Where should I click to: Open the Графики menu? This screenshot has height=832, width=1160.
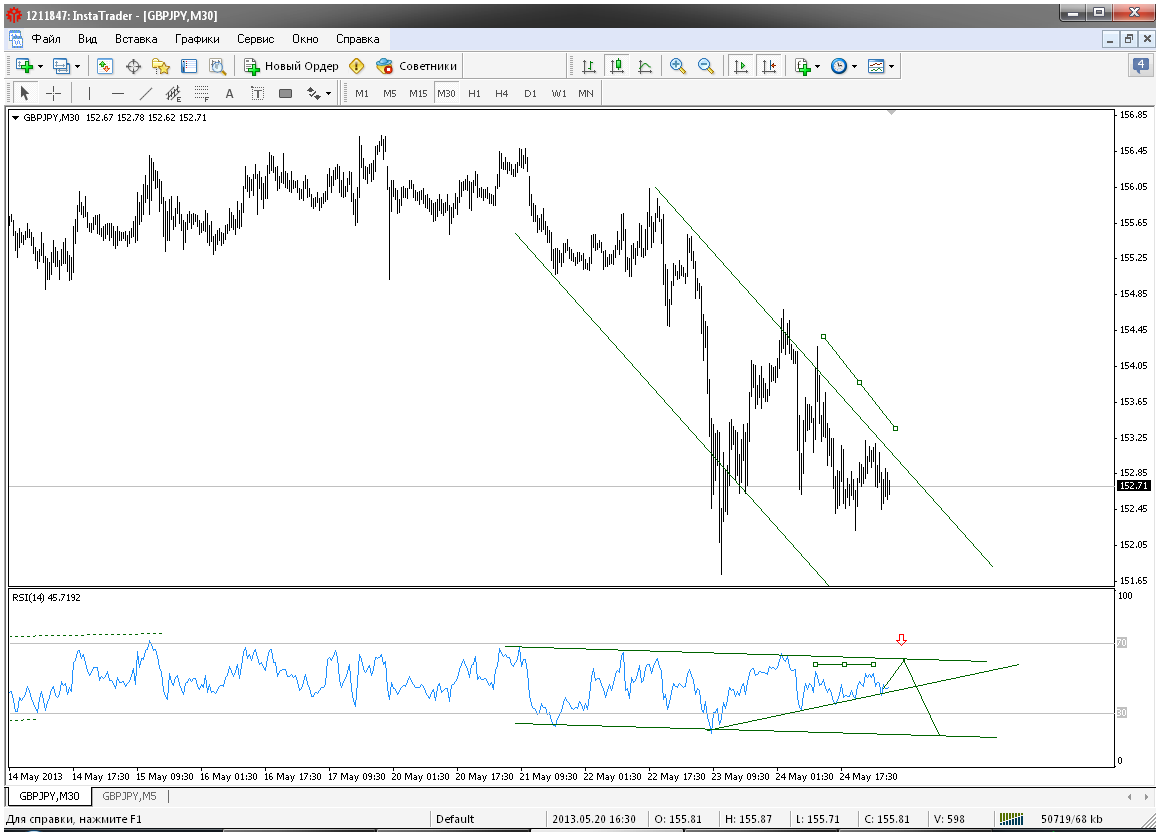pyautogui.click(x=198, y=39)
